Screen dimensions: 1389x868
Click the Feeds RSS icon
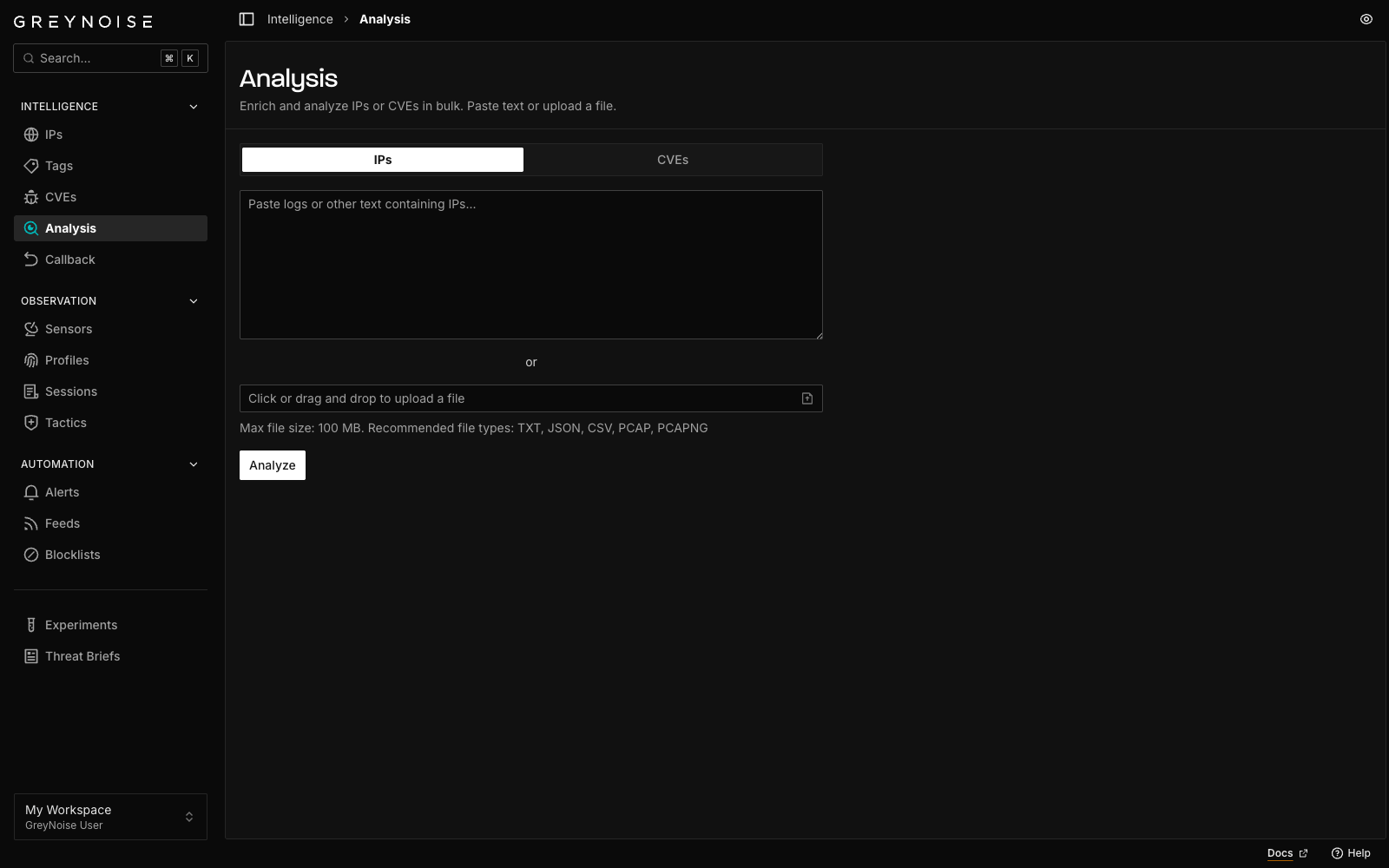(31, 523)
